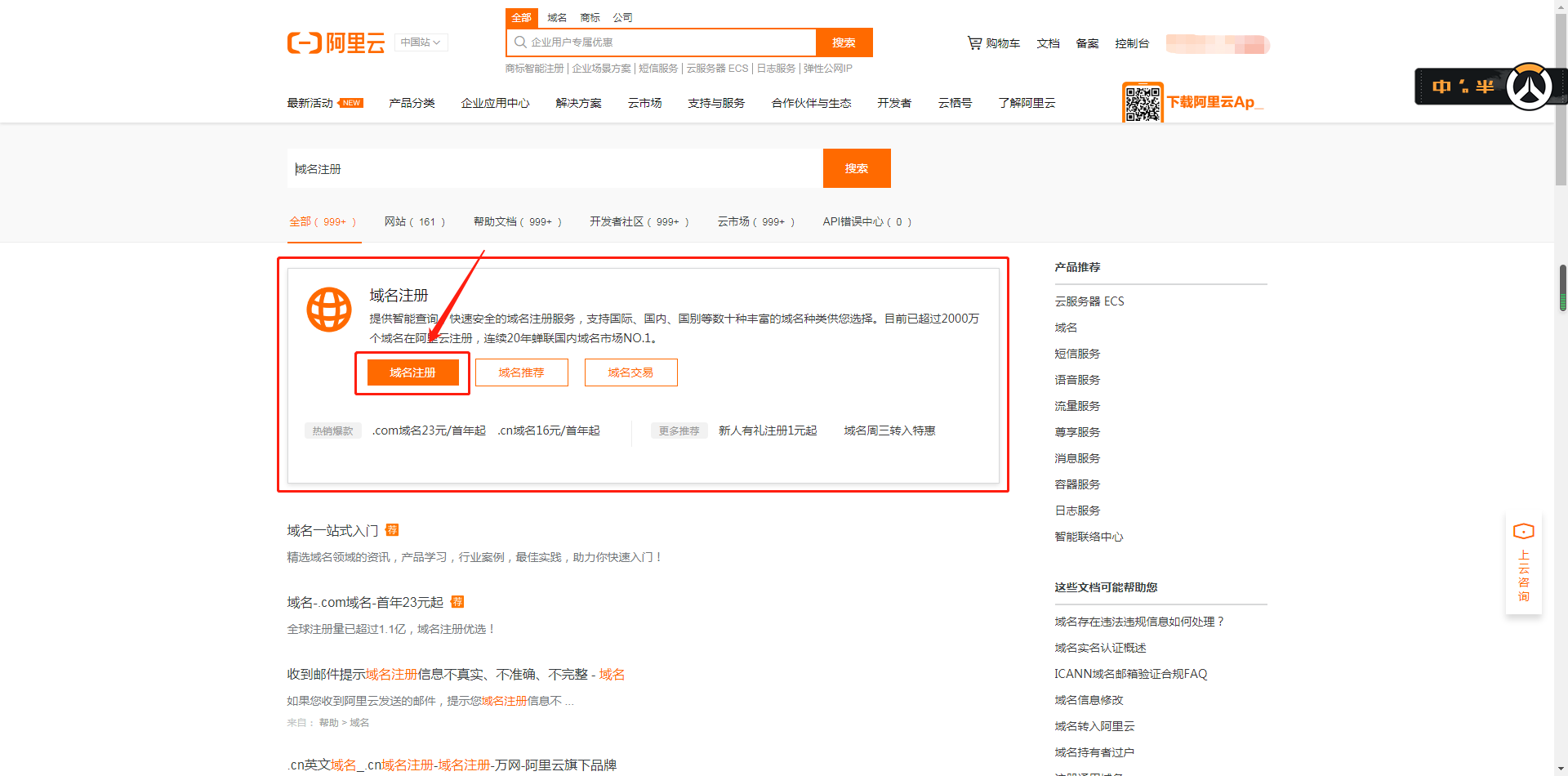1568x776 pixels.
Task: Open the 新人有礼注册1元起 promotion link
Action: [768, 430]
